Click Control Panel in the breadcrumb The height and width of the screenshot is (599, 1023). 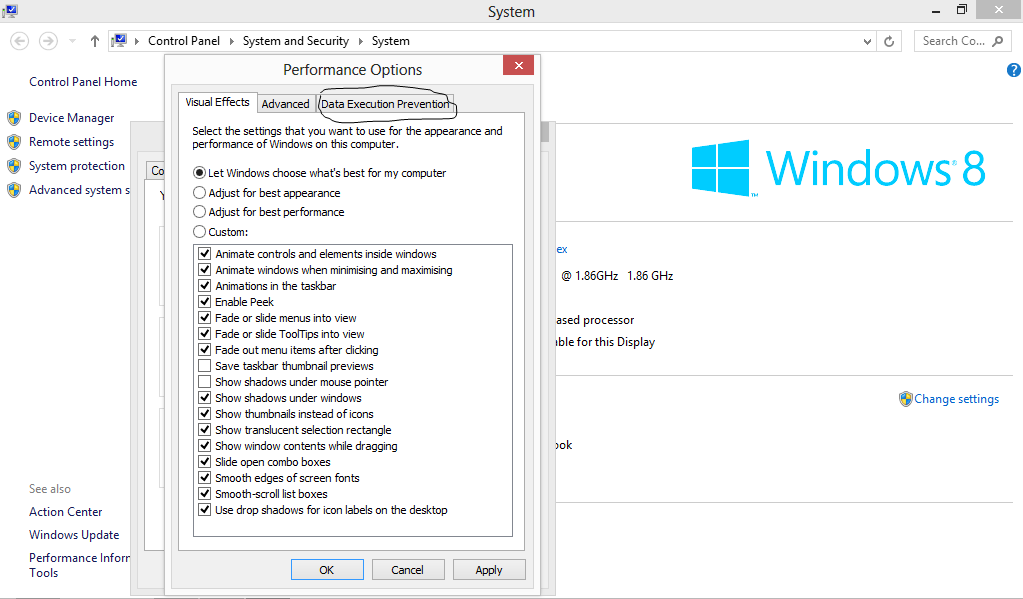(184, 41)
